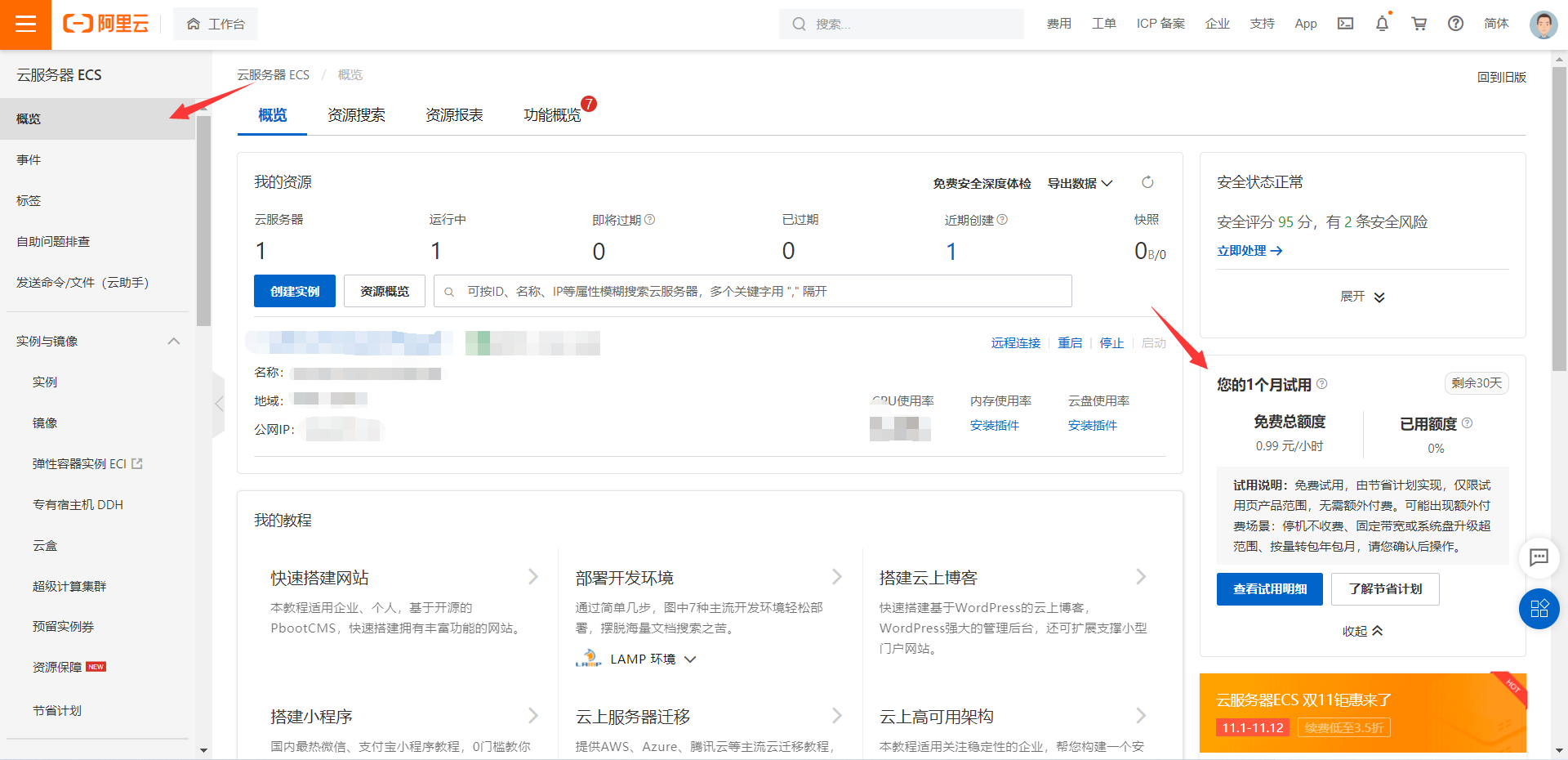Switch to the 资源报表 tab
Image resolution: width=1568 pixels, height=760 pixels.
click(454, 115)
